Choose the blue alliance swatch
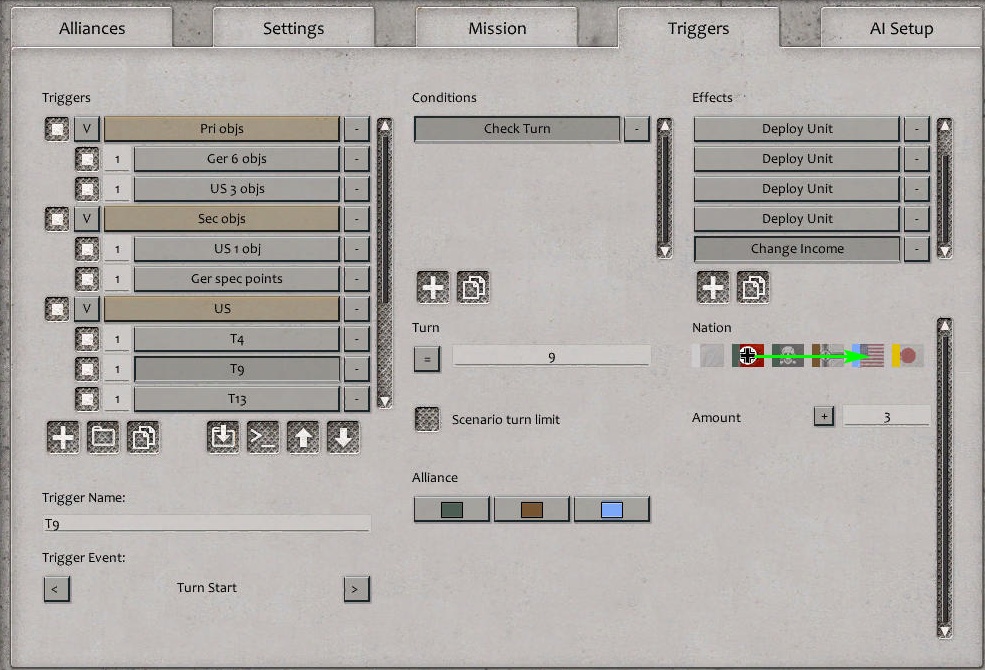The width and height of the screenshot is (985, 670). 612,509
